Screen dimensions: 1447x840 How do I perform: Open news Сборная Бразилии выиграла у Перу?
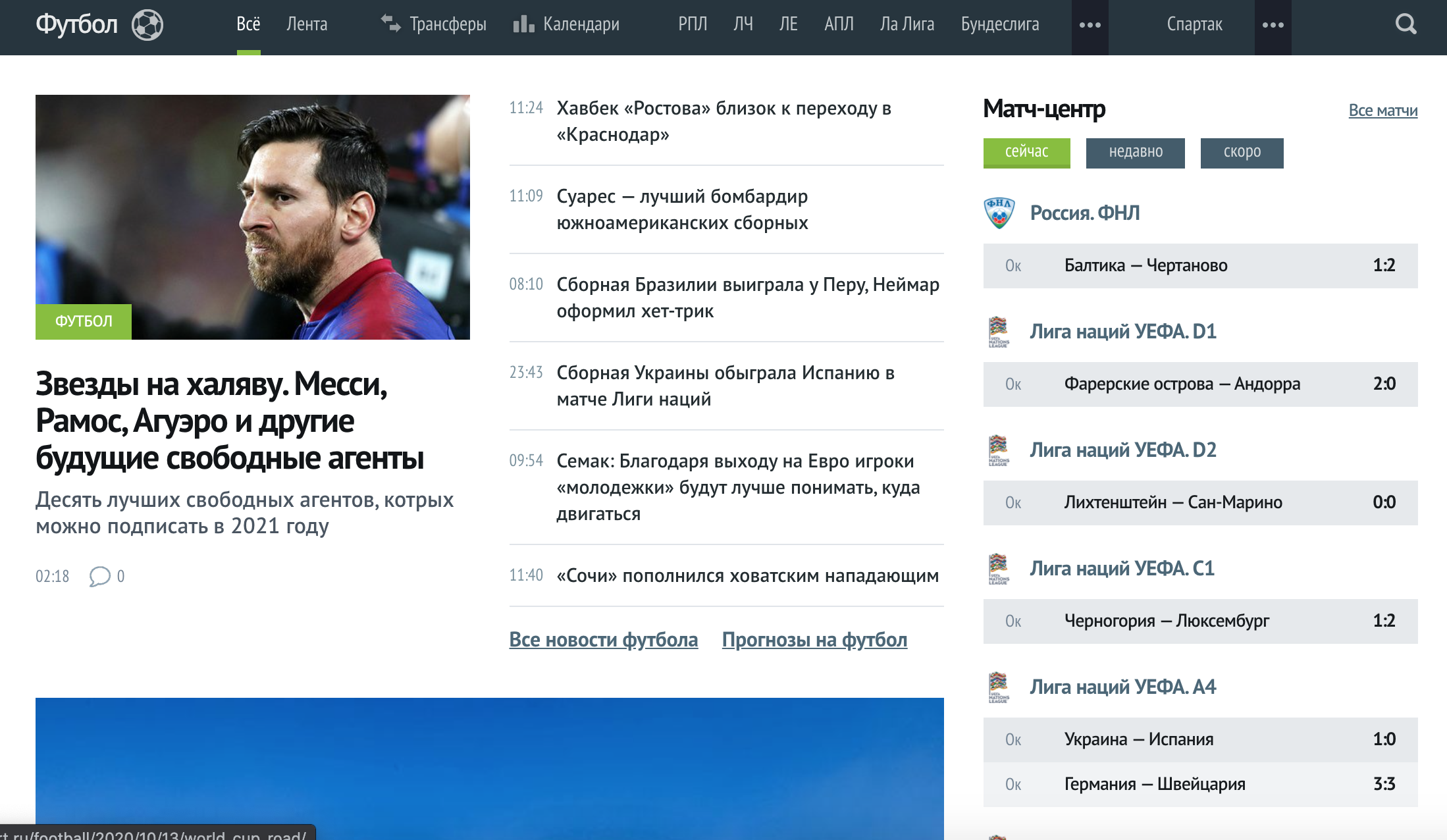click(748, 298)
